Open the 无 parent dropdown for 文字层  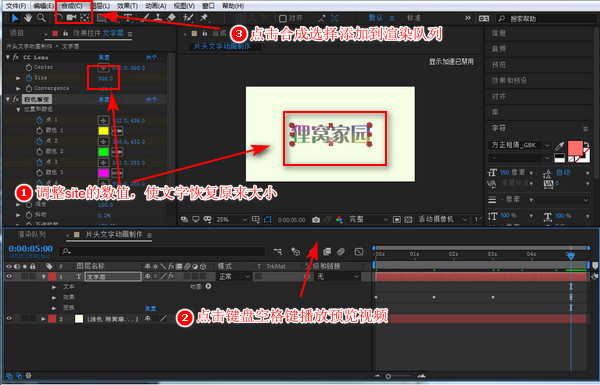point(337,276)
